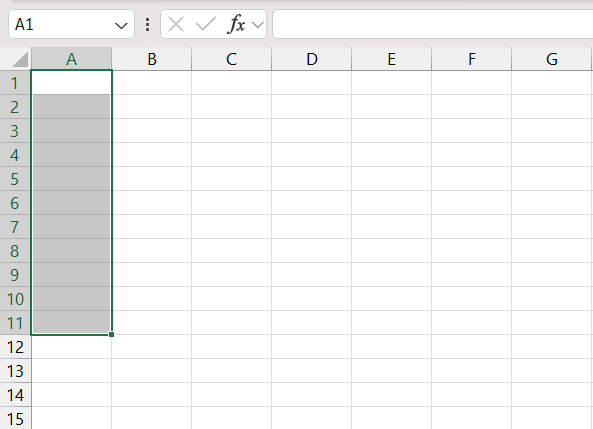Select column G header

[552, 59]
